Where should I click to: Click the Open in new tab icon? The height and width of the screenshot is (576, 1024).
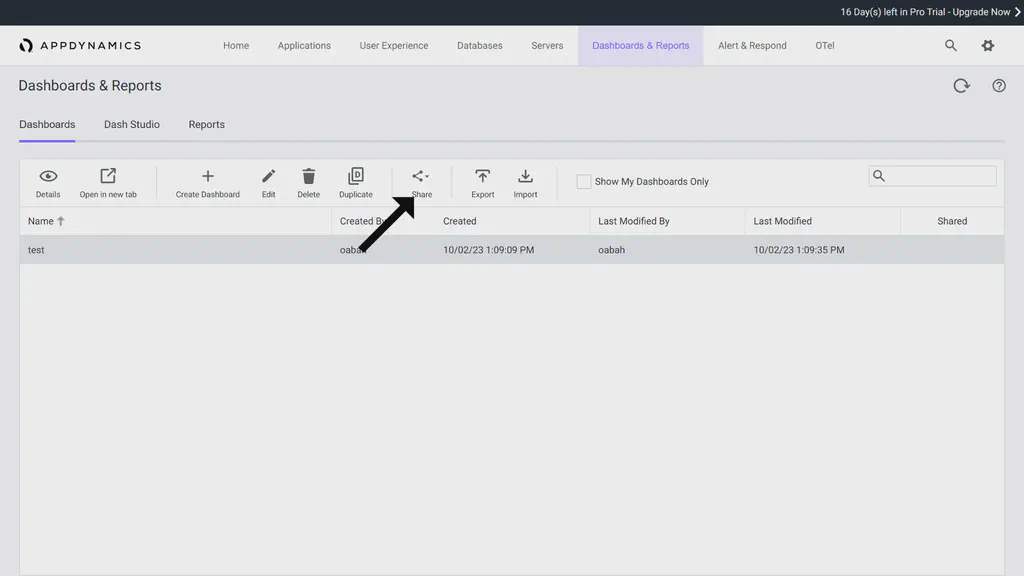click(x=108, y=182)
